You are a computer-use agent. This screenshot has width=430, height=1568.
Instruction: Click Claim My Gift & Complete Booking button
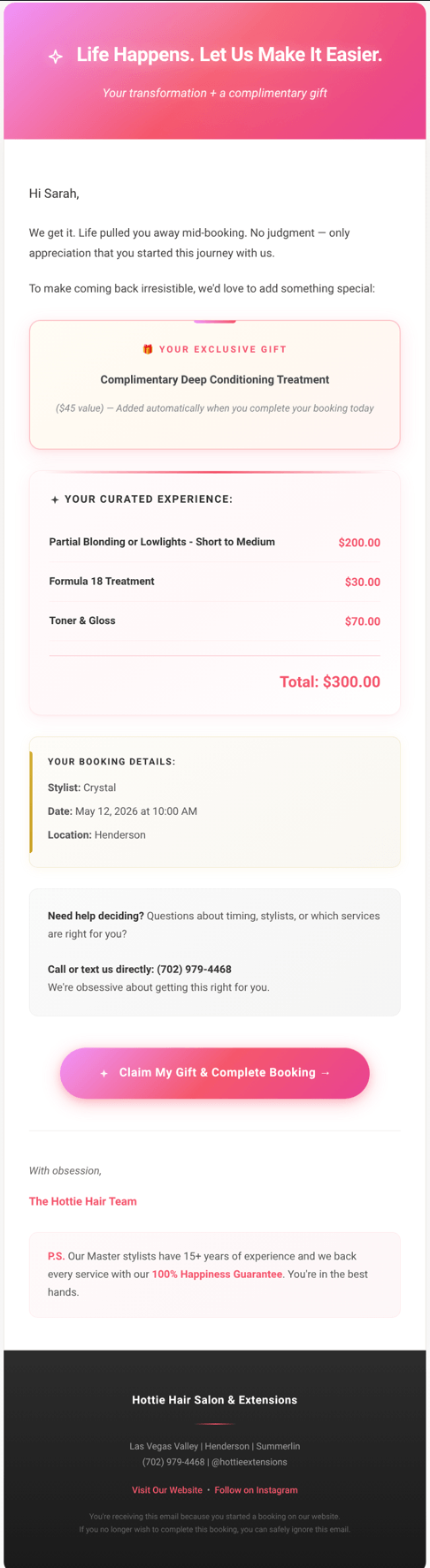click(215, 1073)
